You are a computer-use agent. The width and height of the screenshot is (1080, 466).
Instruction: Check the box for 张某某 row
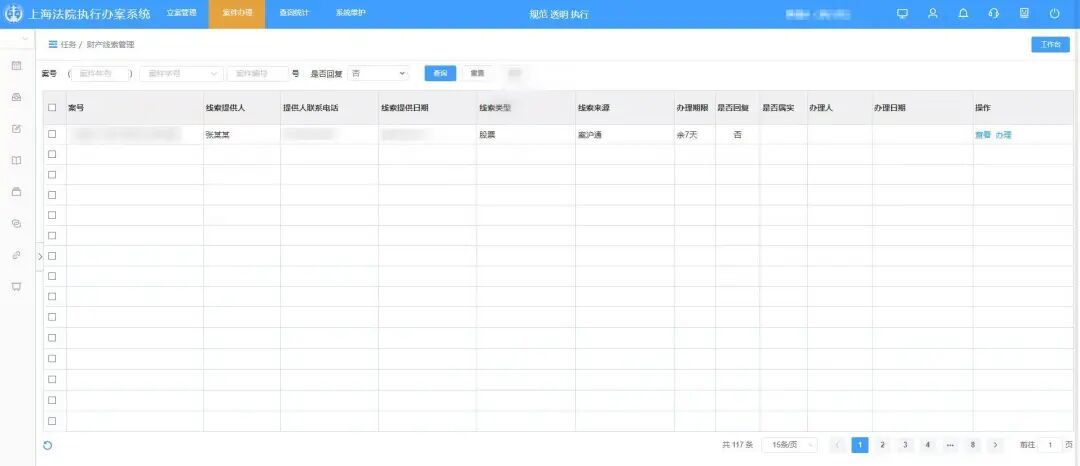pos(52,134)
